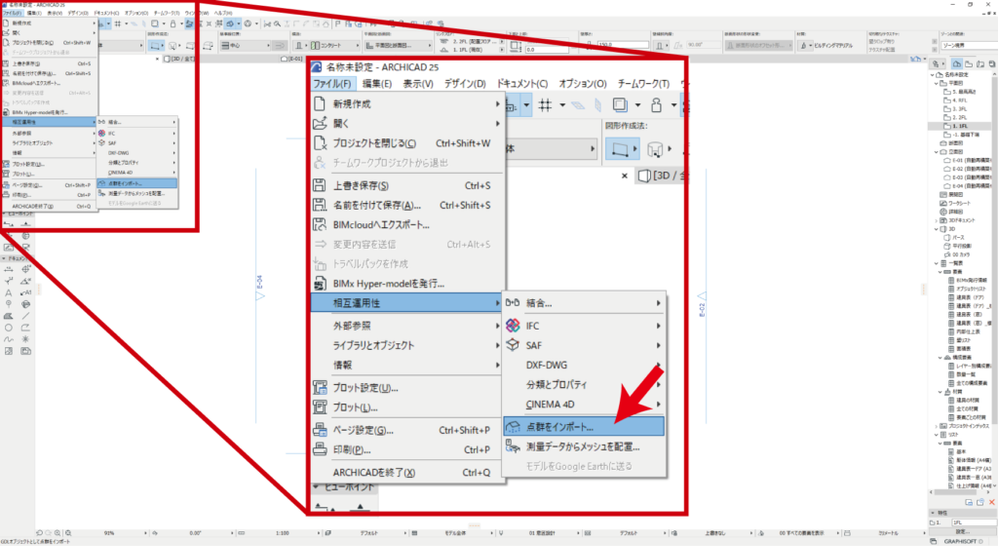Switch to the [E-01] tab in main window
Image resolution: width=998 pixels, height=546 pixels.
point(292,59)
